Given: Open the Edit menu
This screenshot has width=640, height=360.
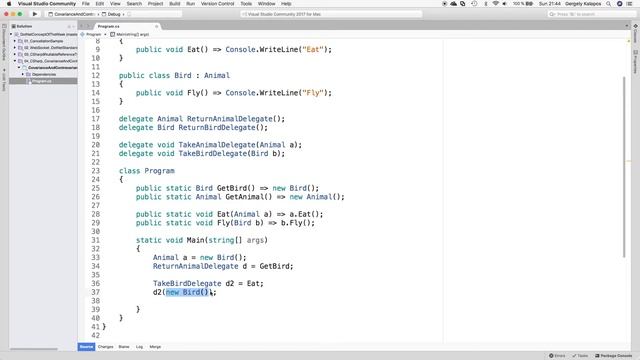Looking at the screenshot, I should click(x=100, y=4).
